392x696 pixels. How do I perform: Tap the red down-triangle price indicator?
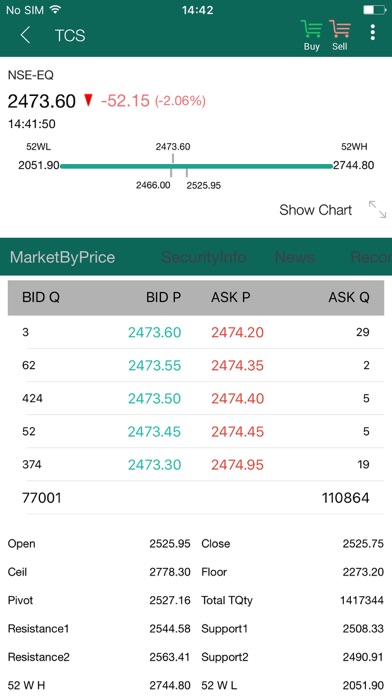point(88,101)
